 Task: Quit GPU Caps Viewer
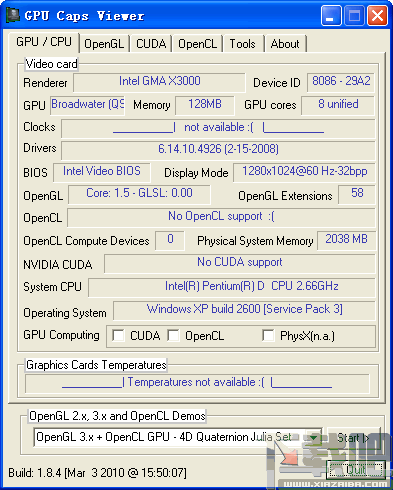point(356,469)
